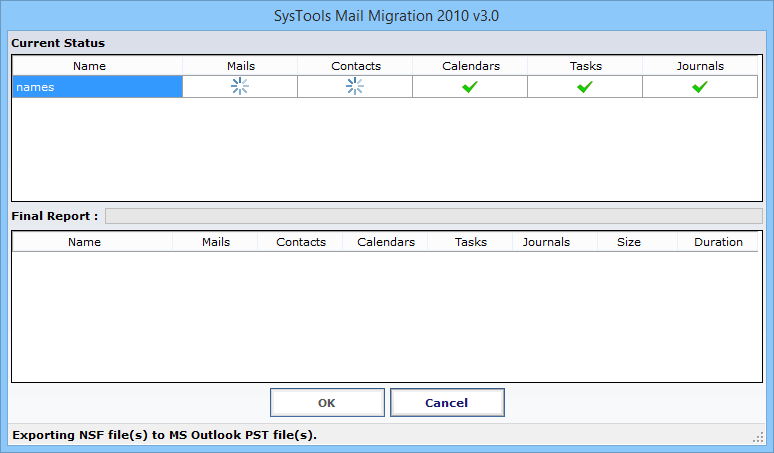Click the Journals column header in Current Status
774x453 pixels.
[700, 66]
